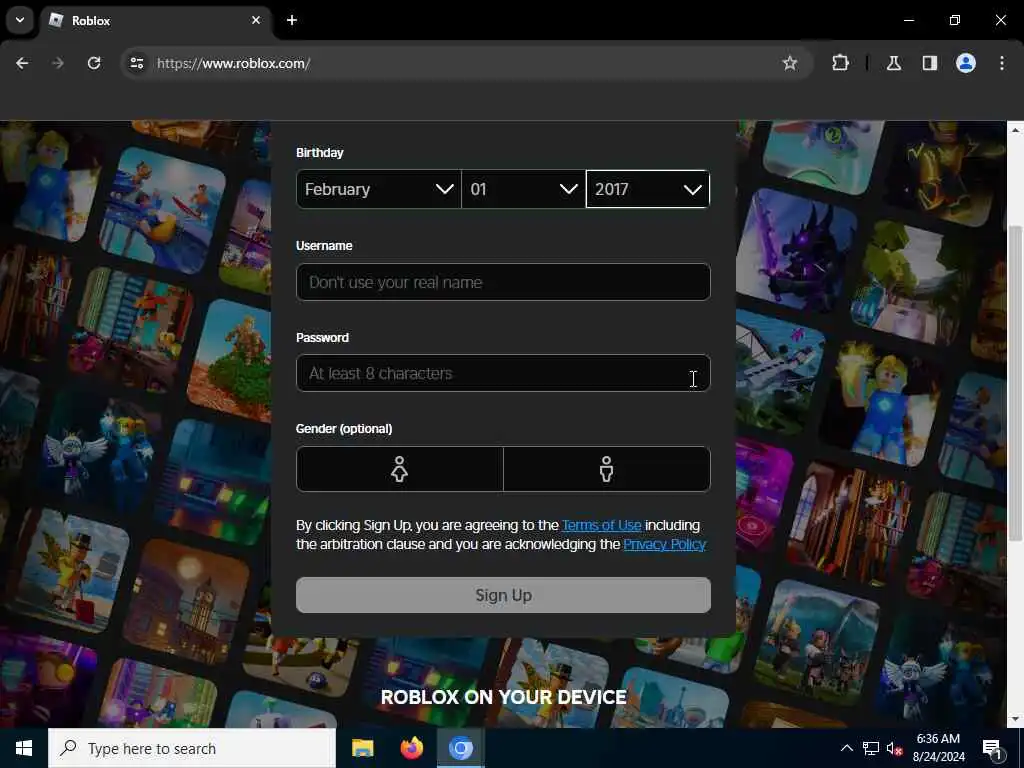
Task: Click the browser forward arrow
Action: point(58,63)
